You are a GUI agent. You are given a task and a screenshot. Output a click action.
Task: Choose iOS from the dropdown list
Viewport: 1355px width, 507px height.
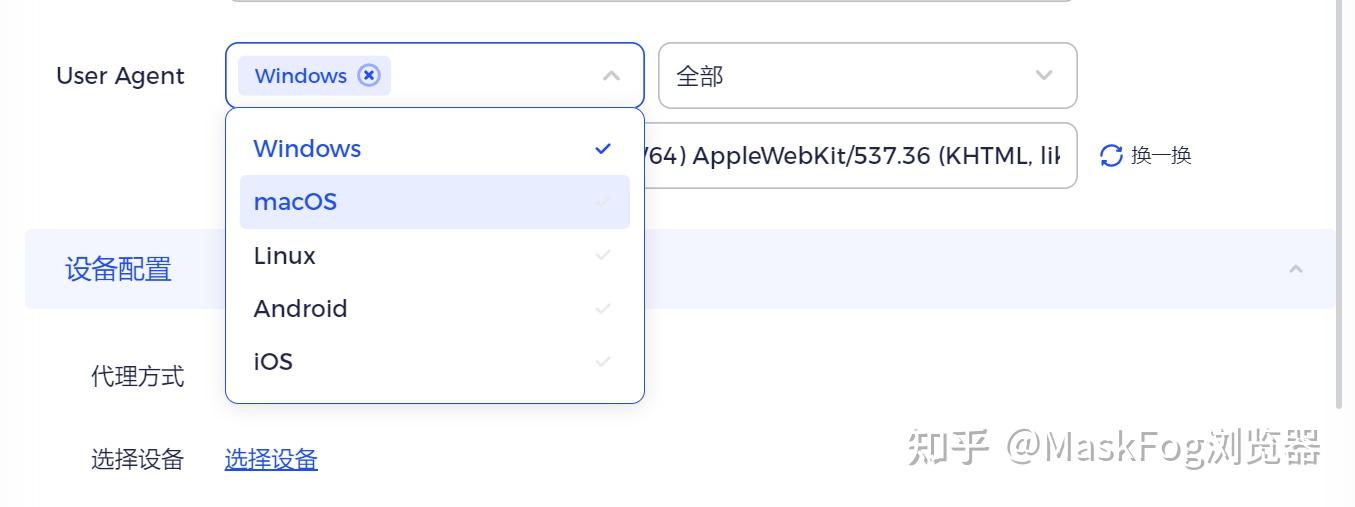pos(273,362)
